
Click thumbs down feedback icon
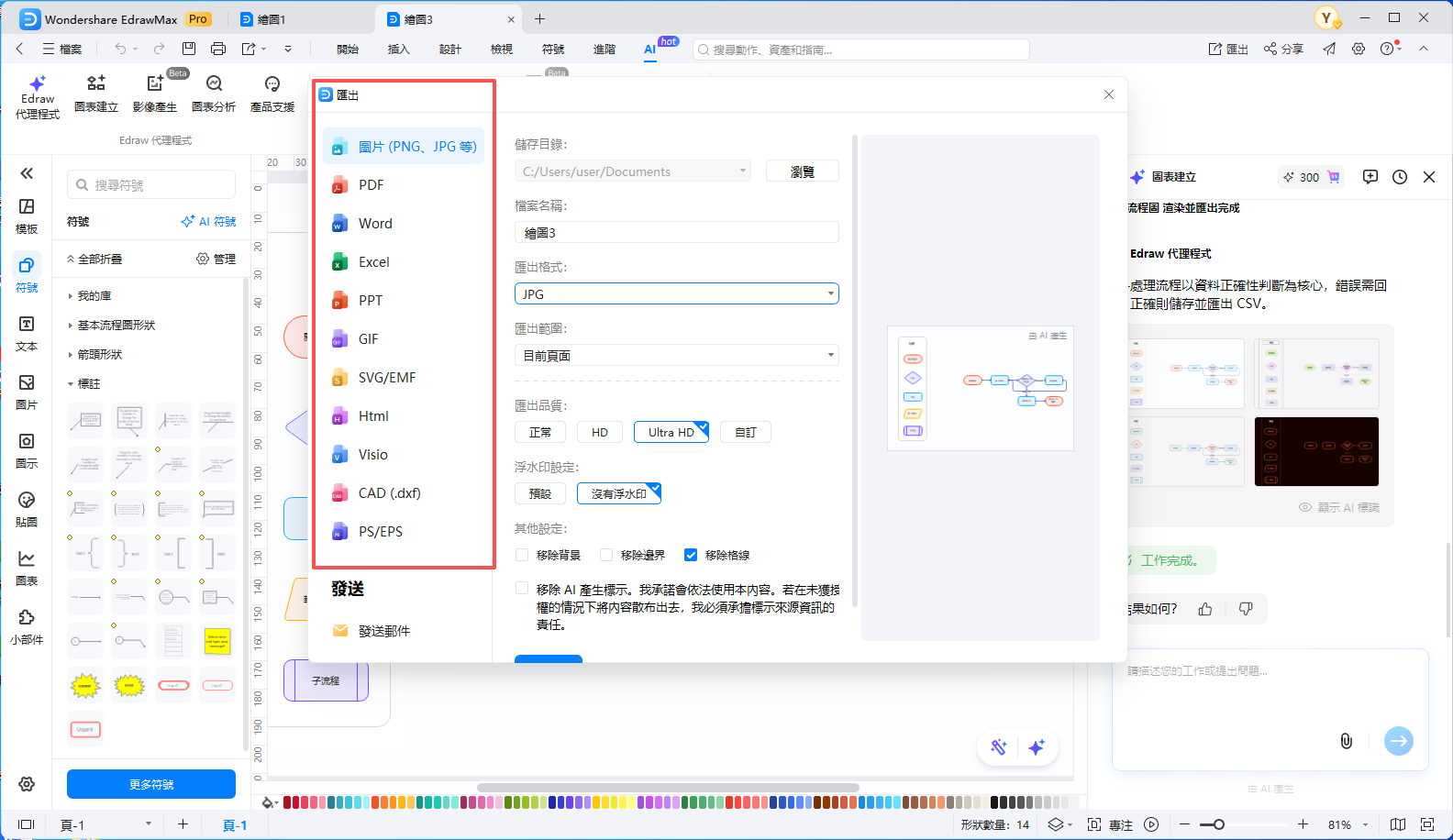1246,609
